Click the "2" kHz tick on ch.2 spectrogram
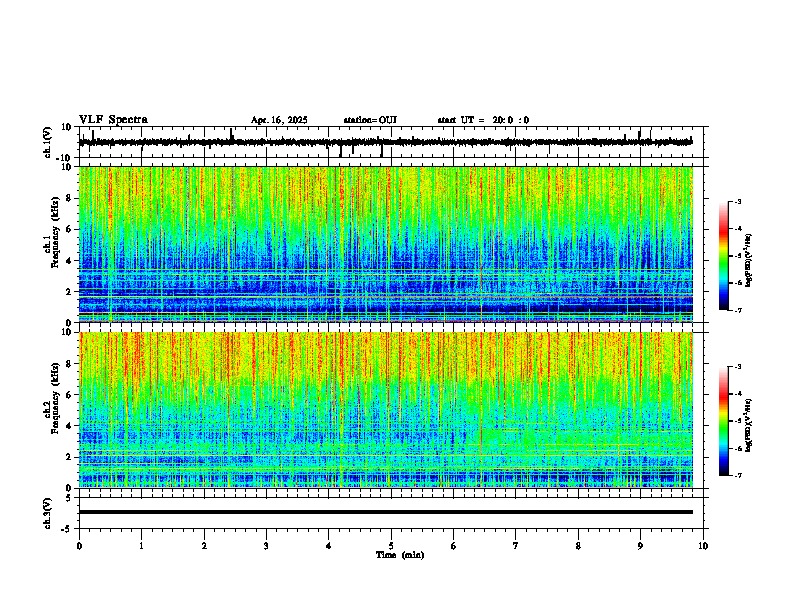 click(70, 457)
